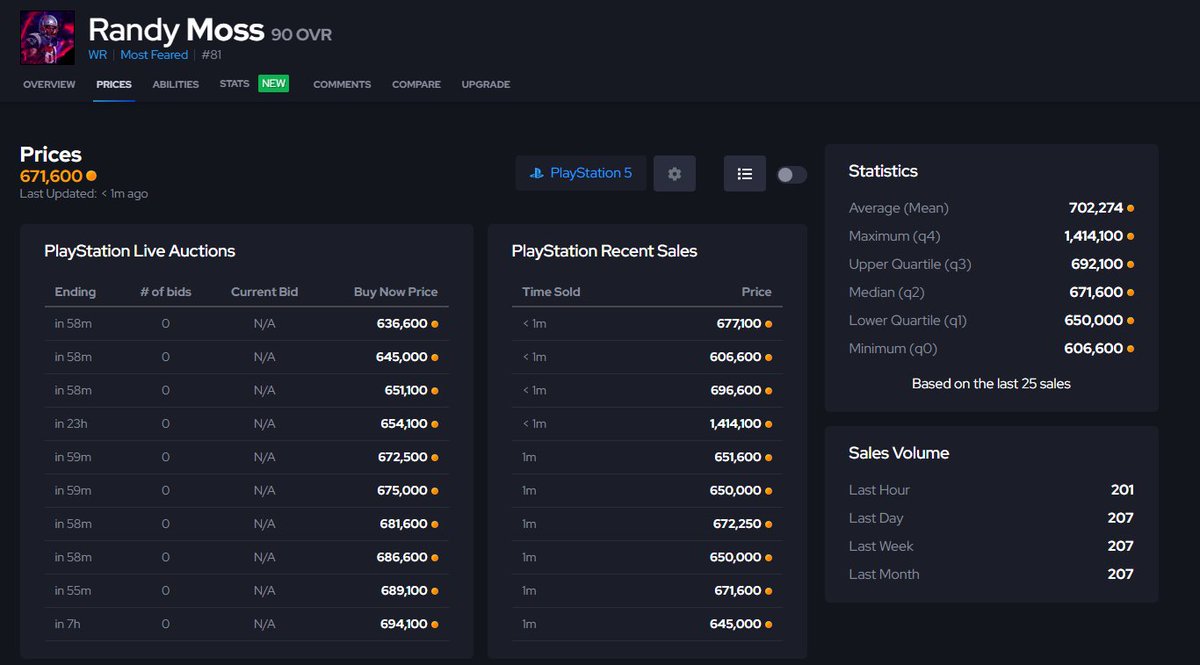
Task: Click the 636,600 buy now price
Action: pos(402,324)
